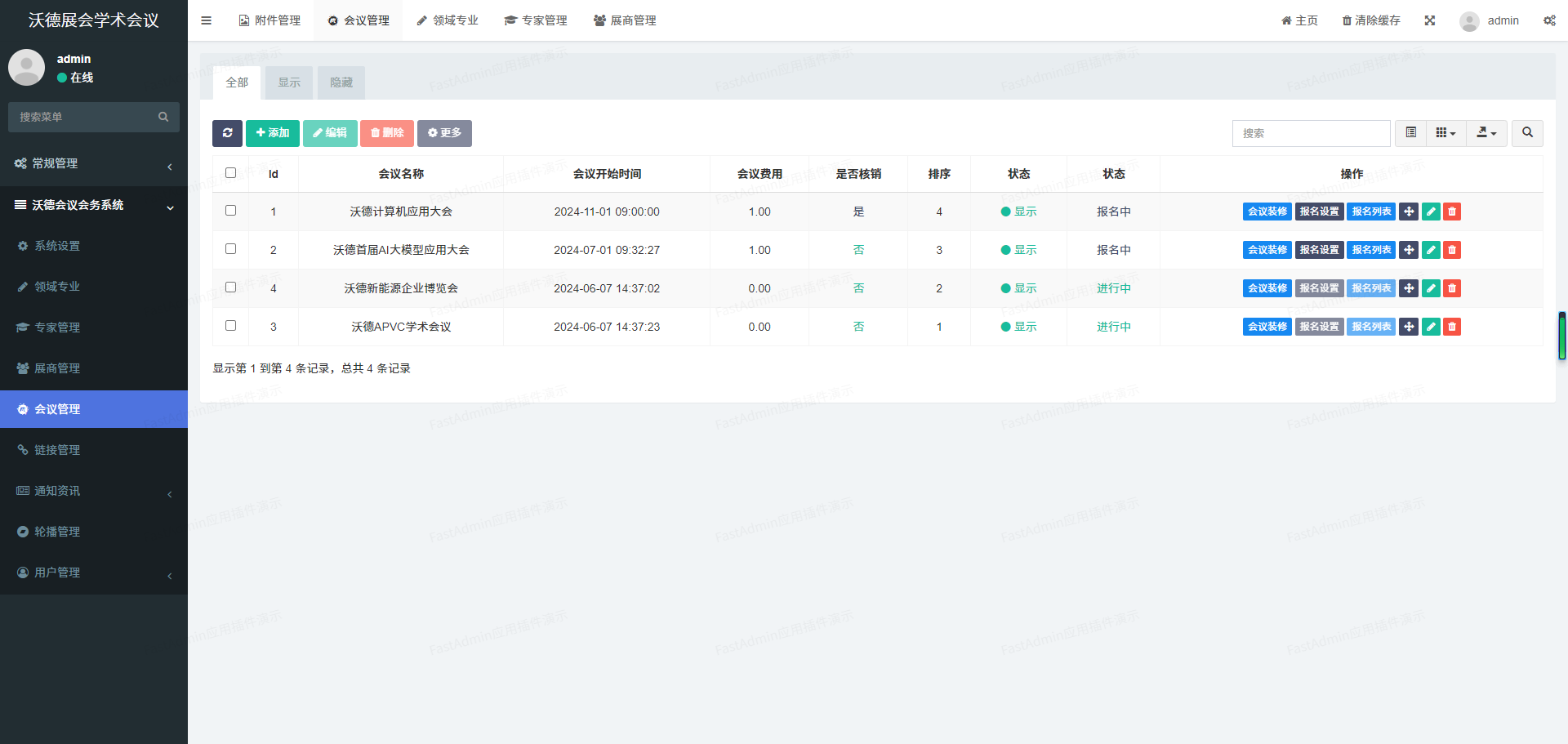The width and height of the screenshot is (1568, 744).
Task: Expand the 通知资讯 sidebar menu
Action: (x=94, y=491)
